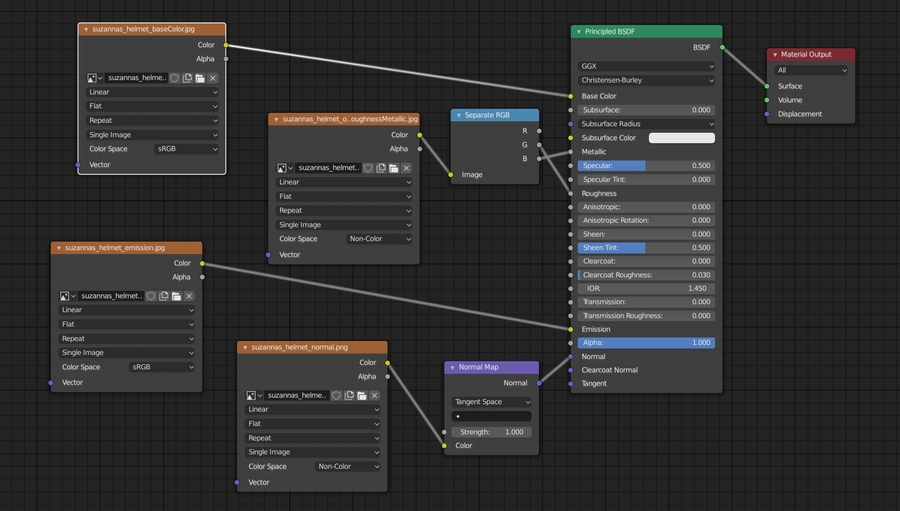
Task: Click the Color output socket of baseColor node
Action: point(226,45)
